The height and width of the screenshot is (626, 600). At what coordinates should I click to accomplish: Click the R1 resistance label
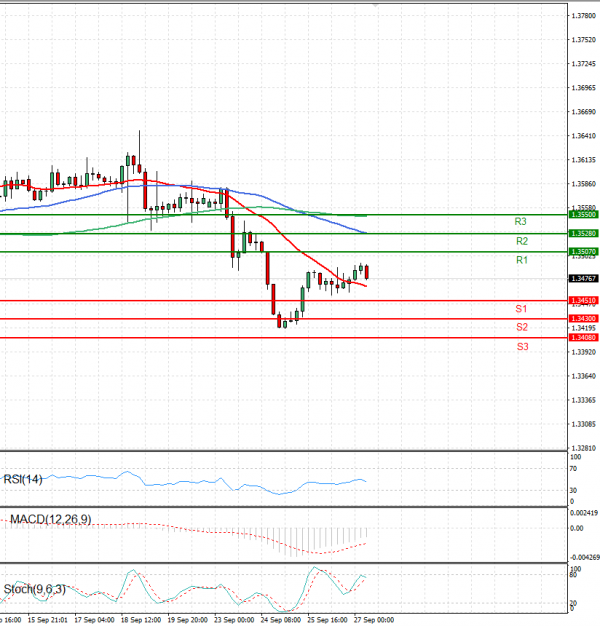pyautogui.click(x=522, y=260)
